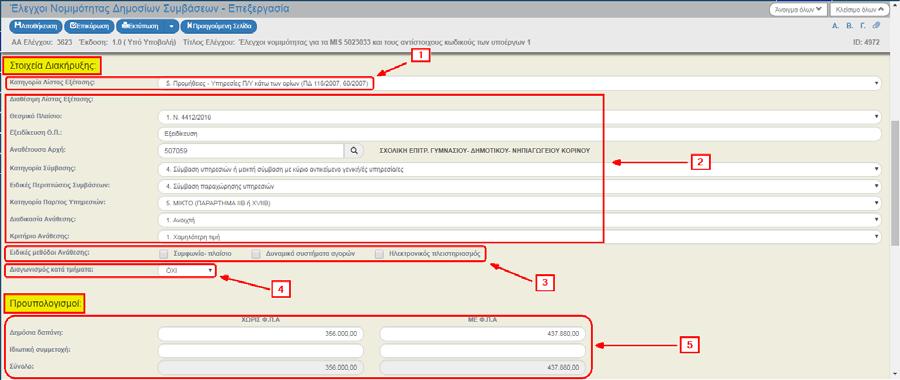Open attachments via the paperclip icon
The width and height of the screenshot is (900, 380).
tap(876, 26)
